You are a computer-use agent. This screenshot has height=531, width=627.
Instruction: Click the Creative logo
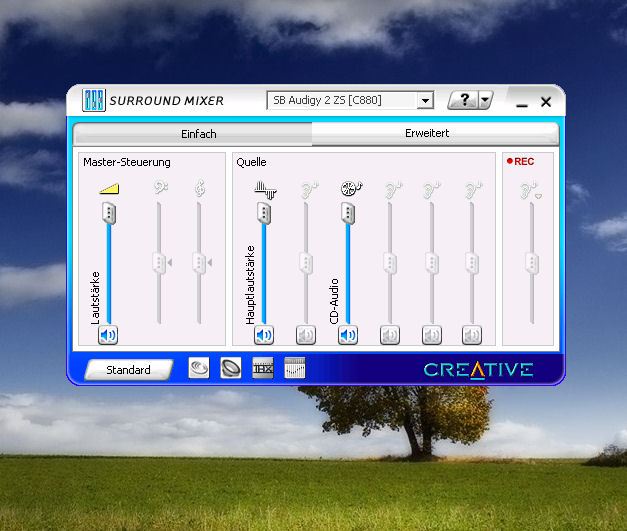(x=478, y=370)
